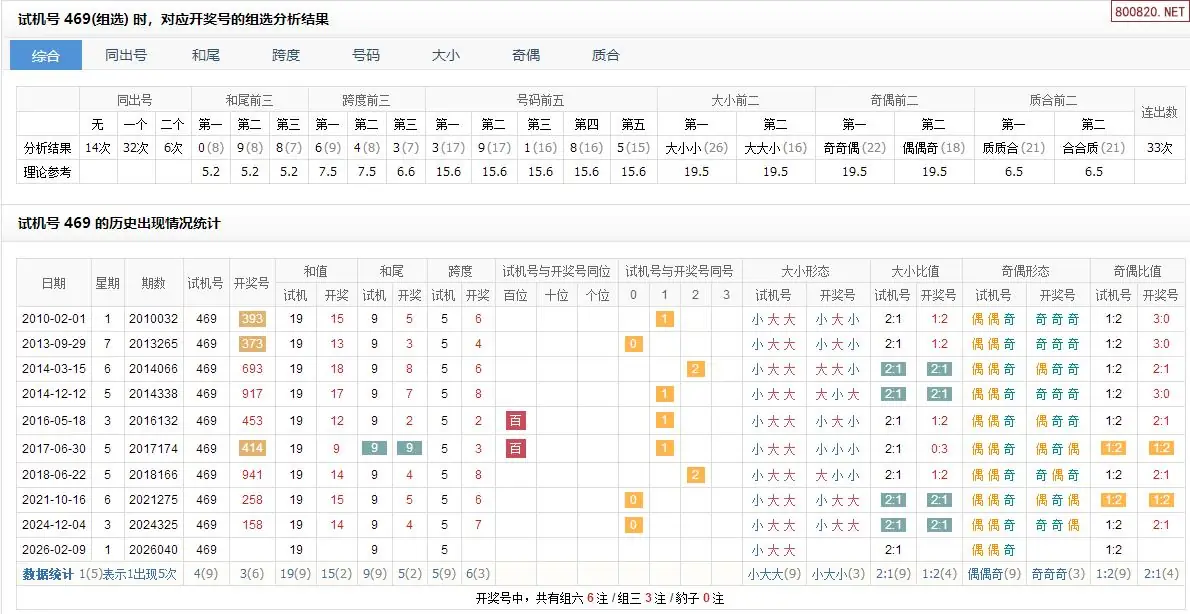Click the highlighted 393 winning number
Viewport: 1190px width, 614px height.
[252, 319]
